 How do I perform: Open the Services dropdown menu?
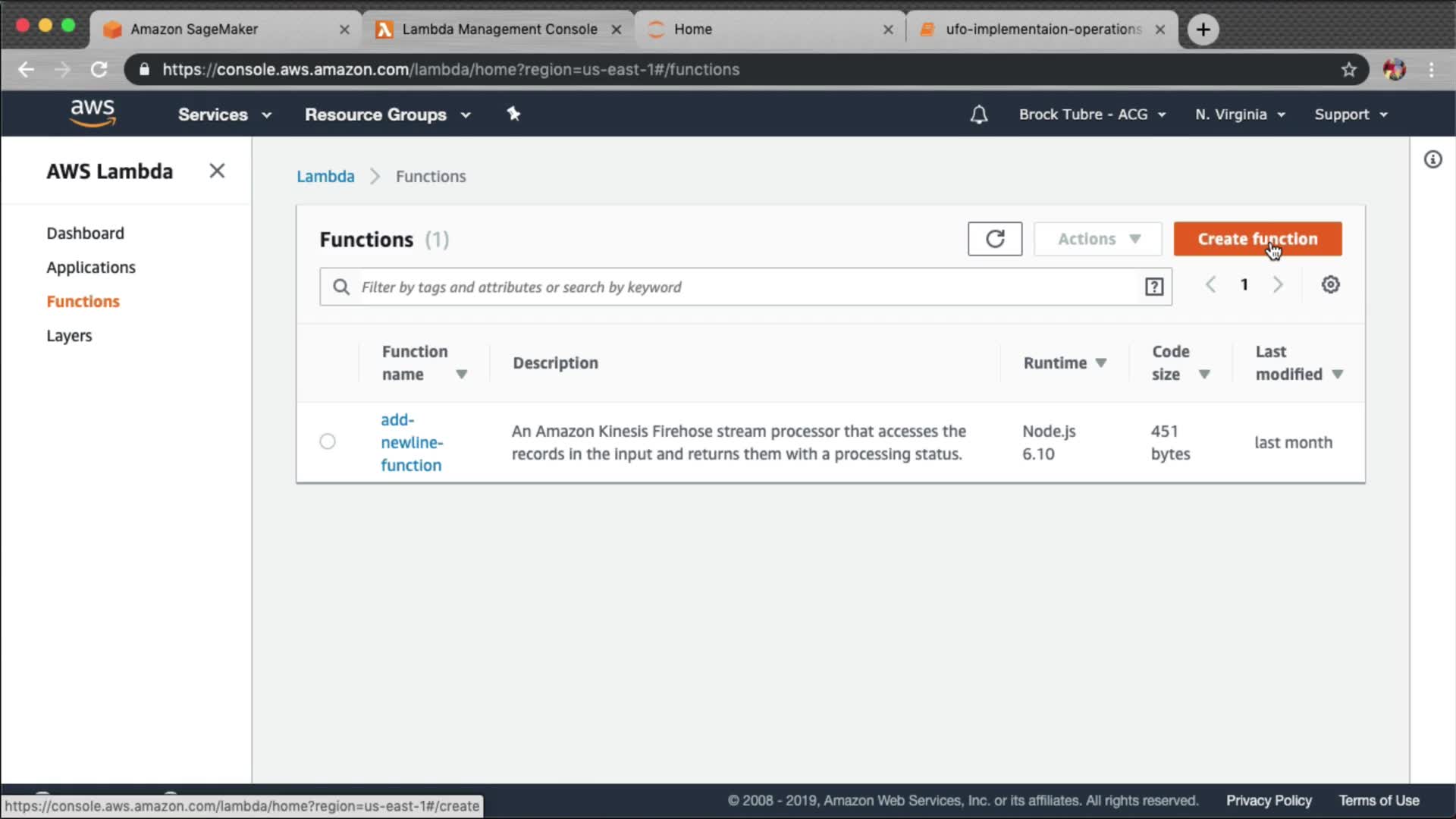point(224,115)
